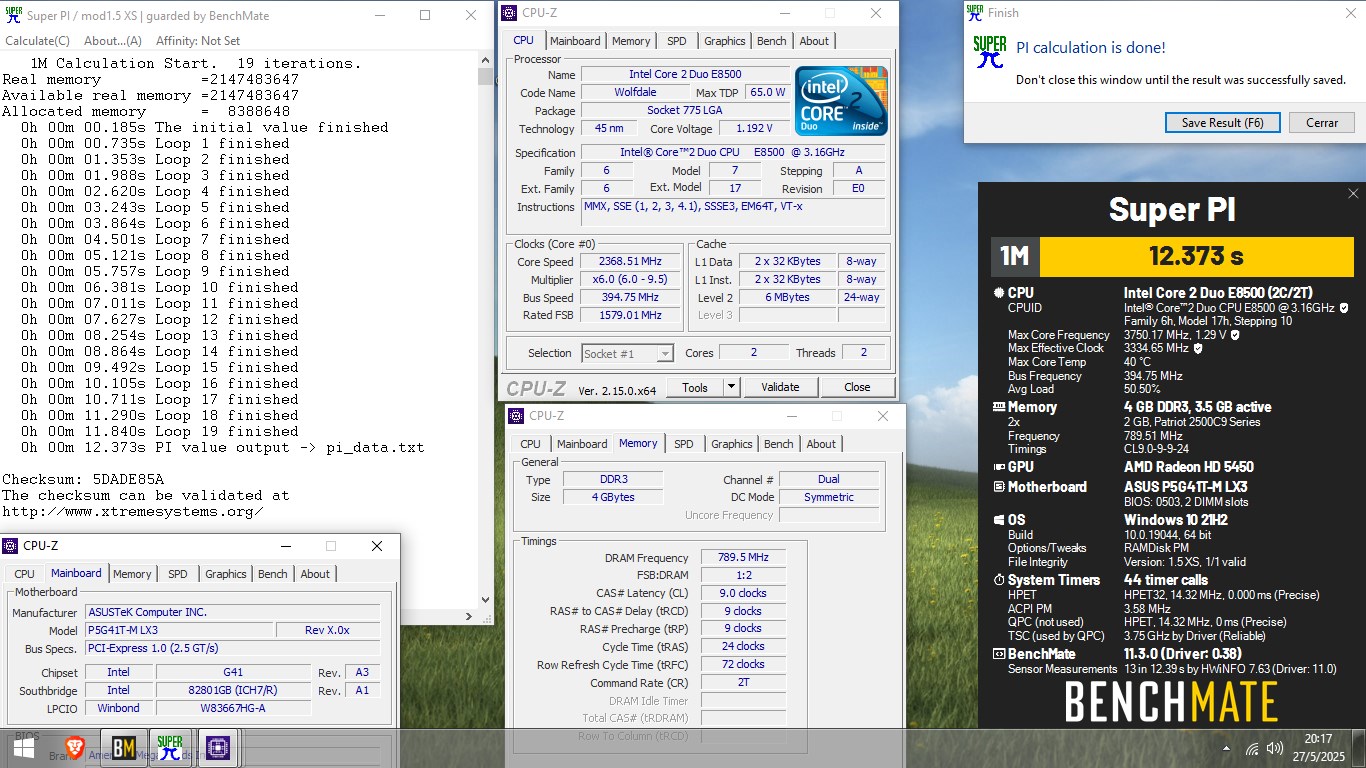Click the BenchMate version icon in result panel
This screenshot has width=1366, height=768.
point(998,654)
